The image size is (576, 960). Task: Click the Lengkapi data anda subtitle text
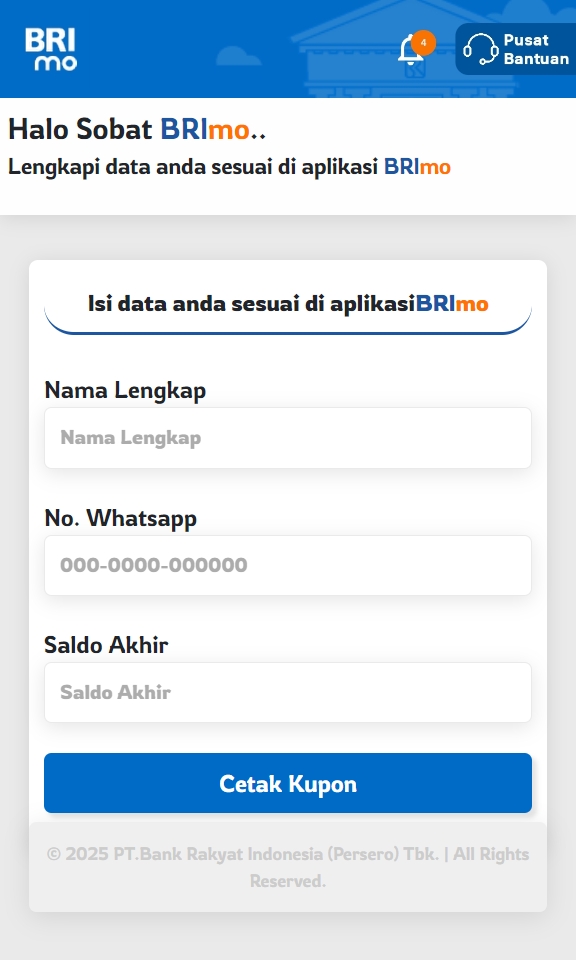click(x=229, y=167)
